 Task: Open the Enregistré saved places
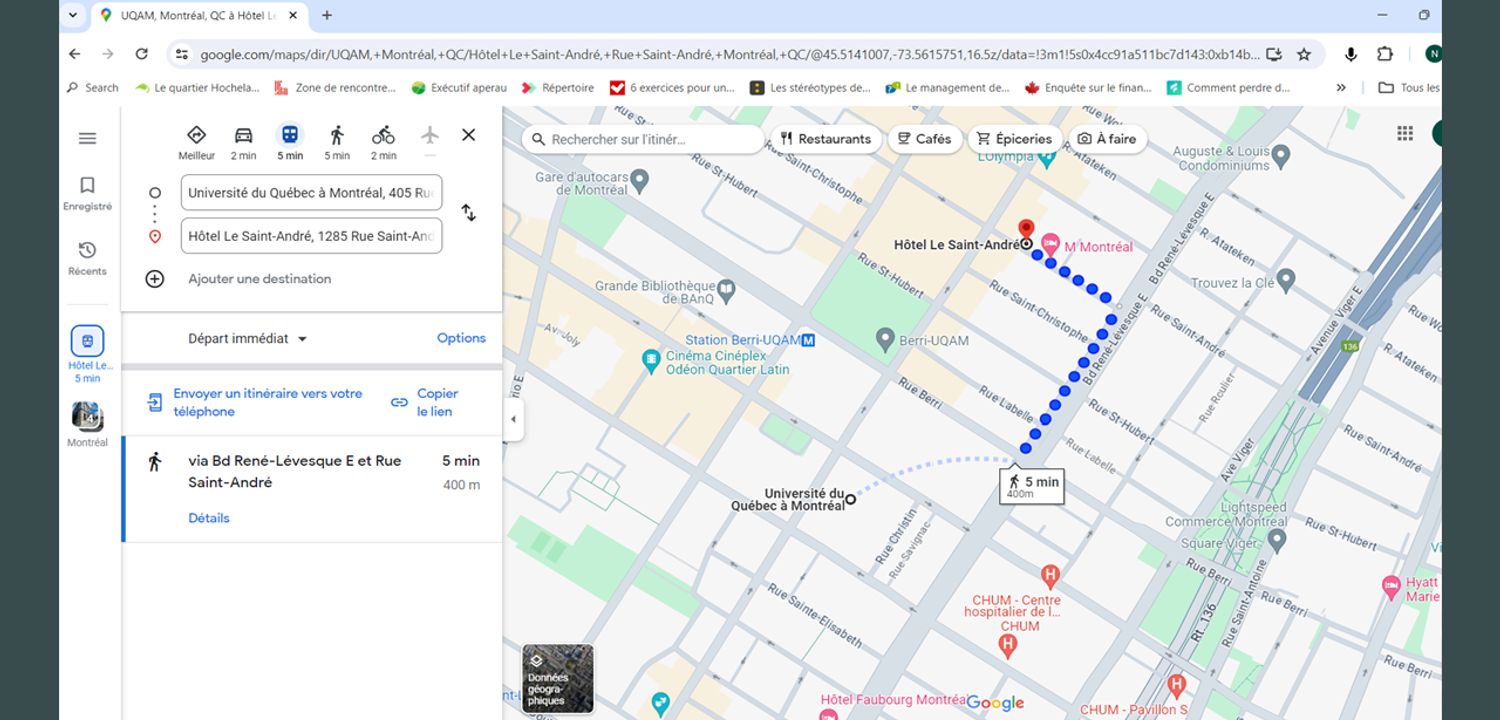coord(88,193)
